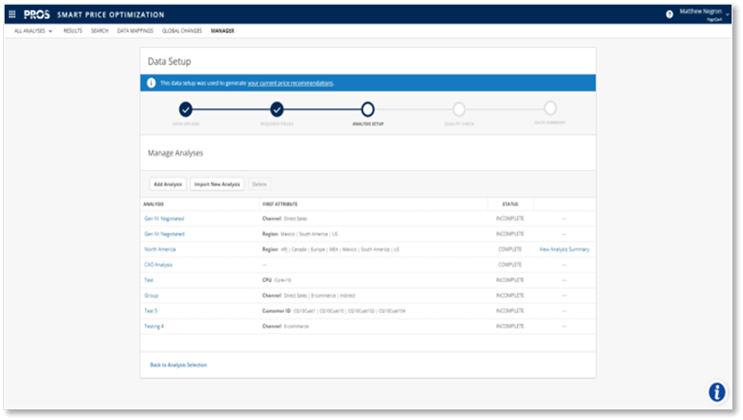Click the PROS logo
Screen dimensions: 743x420
tap(36, 15)
